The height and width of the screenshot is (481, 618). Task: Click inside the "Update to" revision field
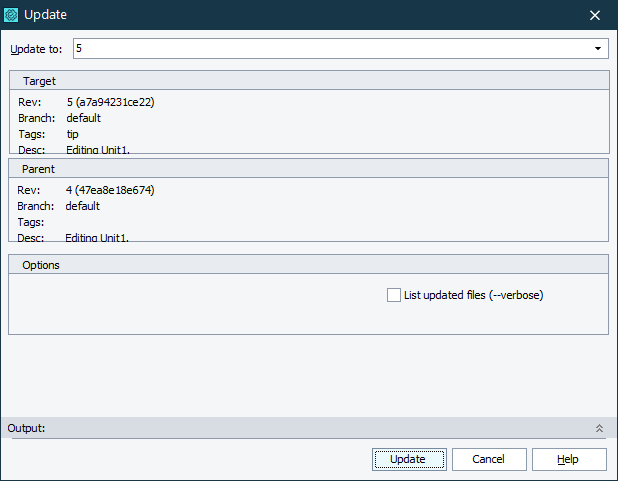(x=330, y=48)
